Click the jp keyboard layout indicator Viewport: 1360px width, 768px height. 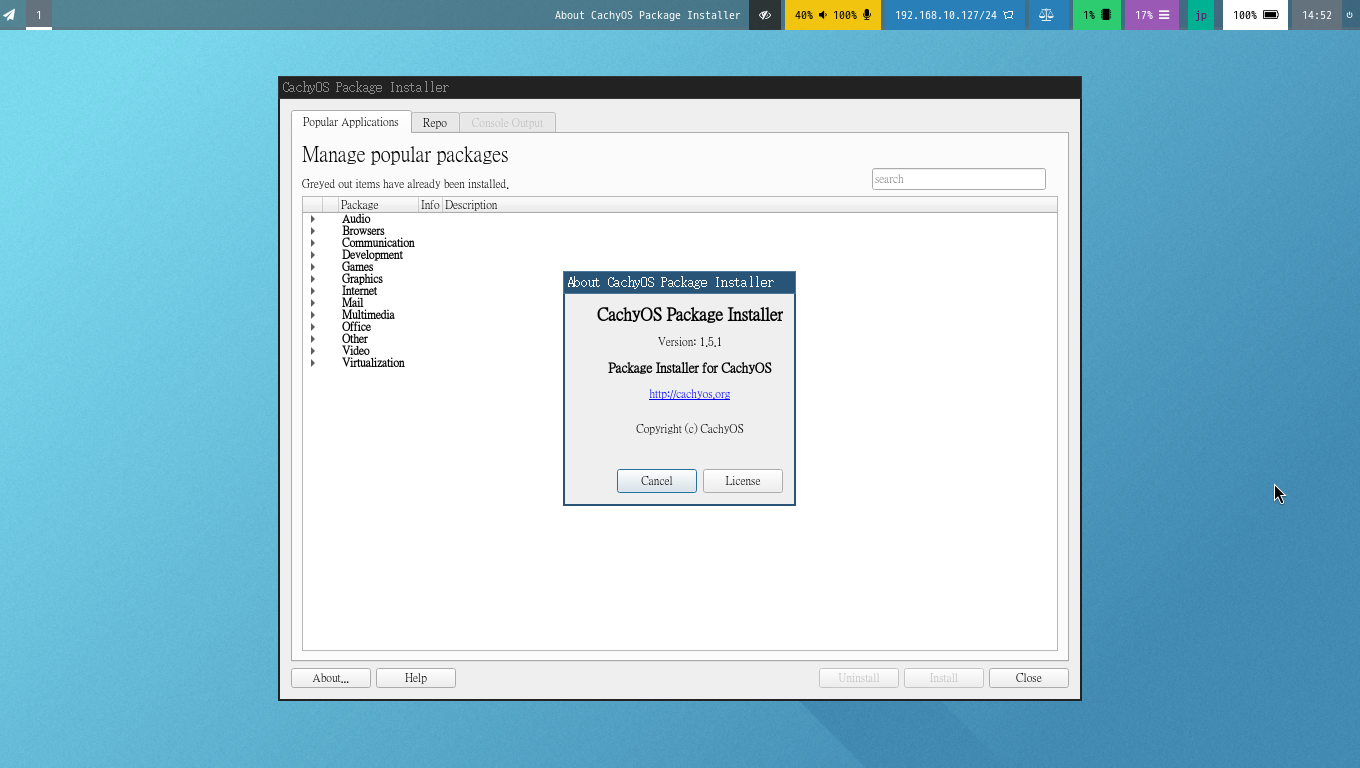point(1201,15)
